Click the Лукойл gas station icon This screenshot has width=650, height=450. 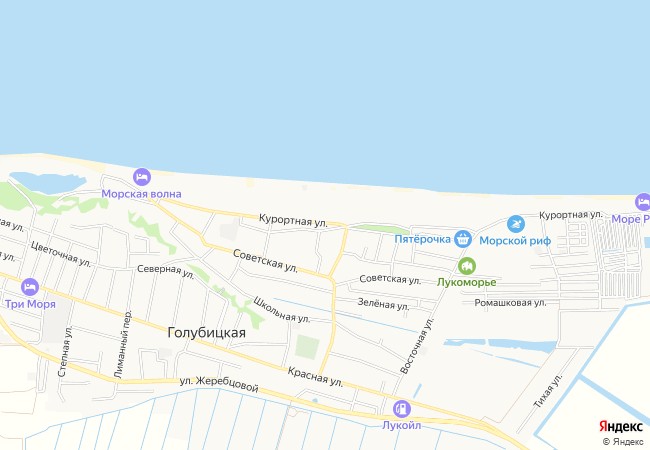(x=402, y=409)
